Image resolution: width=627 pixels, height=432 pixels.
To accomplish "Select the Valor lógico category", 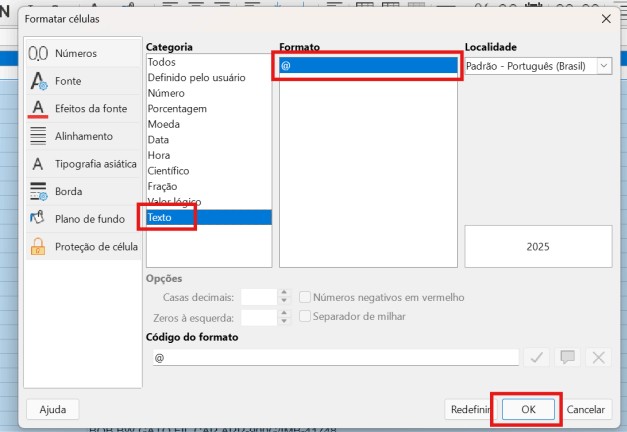I will (x=209, y=202).
